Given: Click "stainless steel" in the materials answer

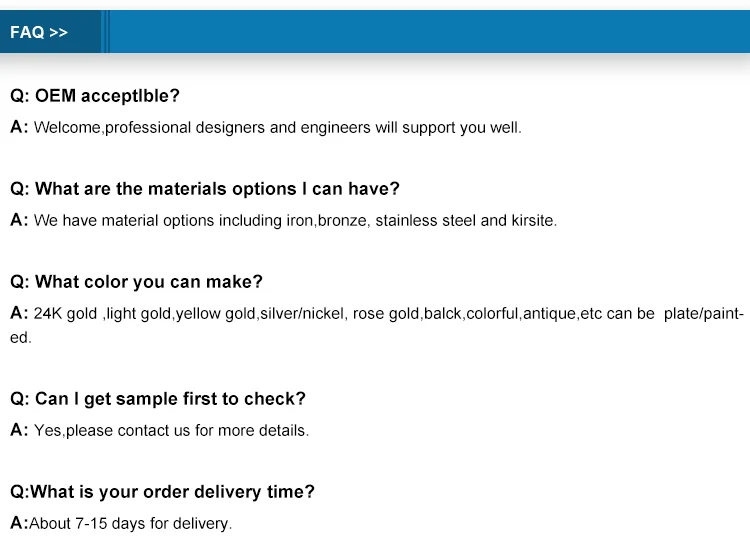Looking at the screenshot, I should pyautogui.click(x=425, y=221).
